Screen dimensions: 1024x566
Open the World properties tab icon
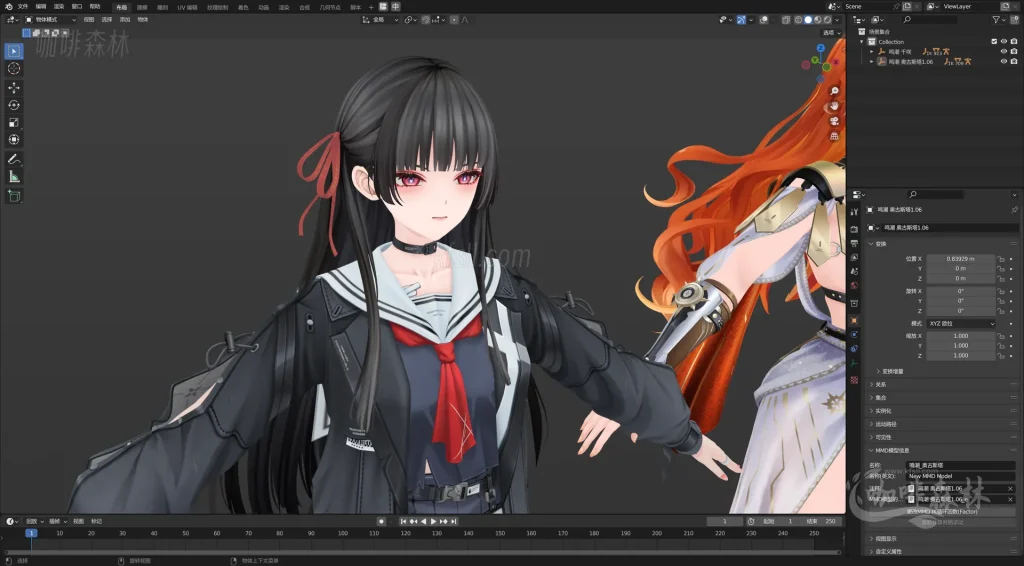coord(854,285)
